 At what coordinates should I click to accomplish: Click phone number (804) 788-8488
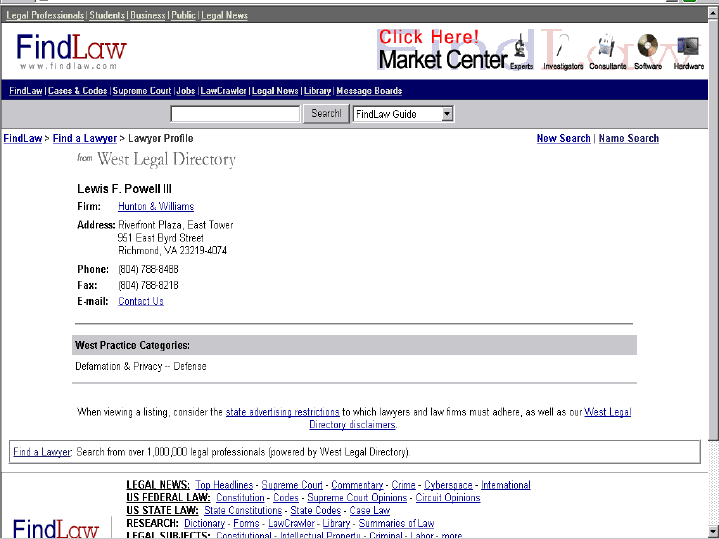coord(148,269)
